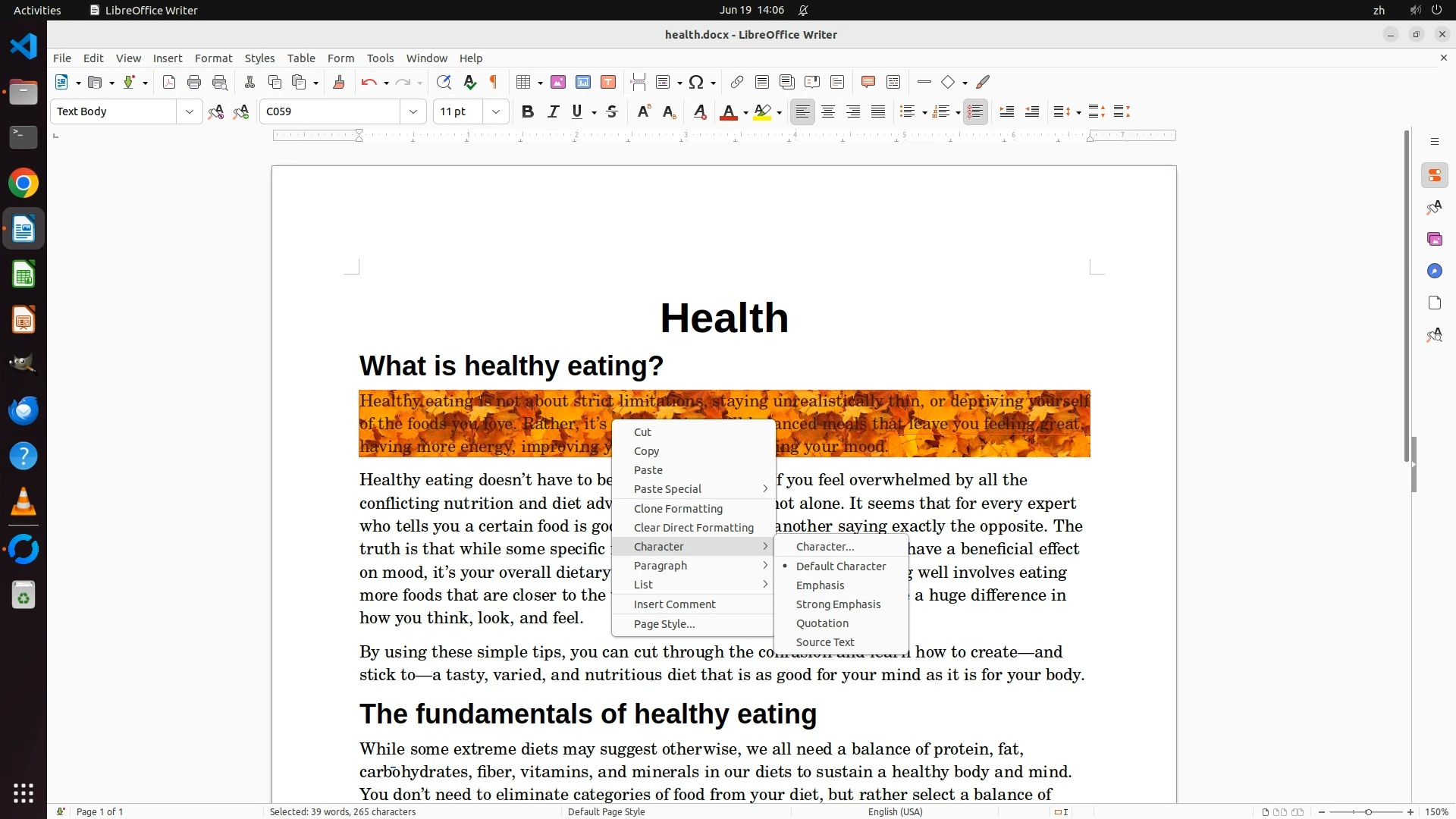Choose Clear Direct Formatting from context menu
The width and height of the screenshot is (1456, 819).
(x=693, y=528)
